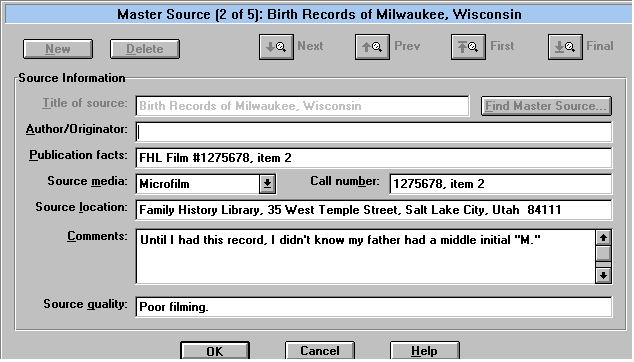Click Comments scrollbar up arrow
This screenshot has height=362, width=634.
(x=603, y=238)
